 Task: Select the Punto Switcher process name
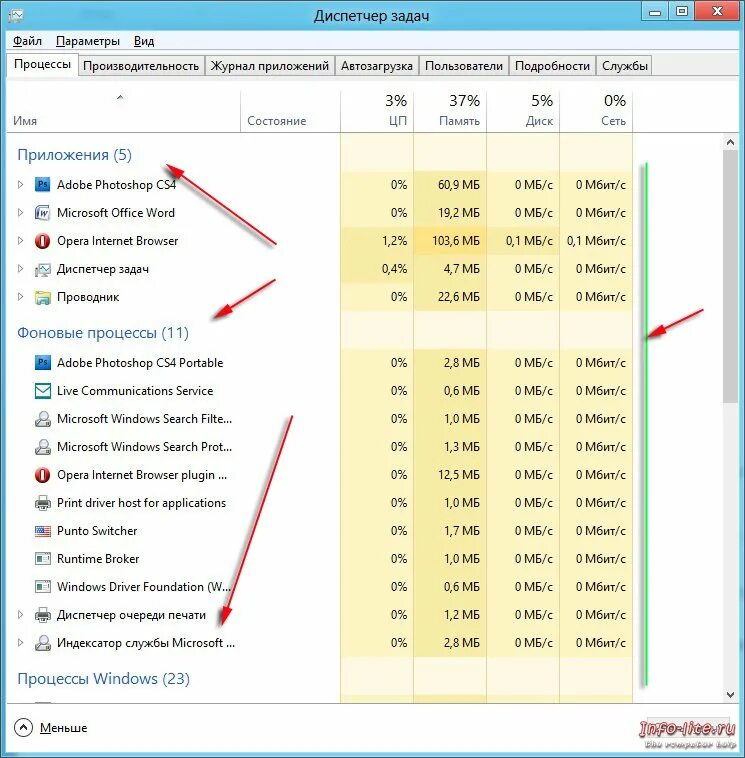[x=97, y=531]
